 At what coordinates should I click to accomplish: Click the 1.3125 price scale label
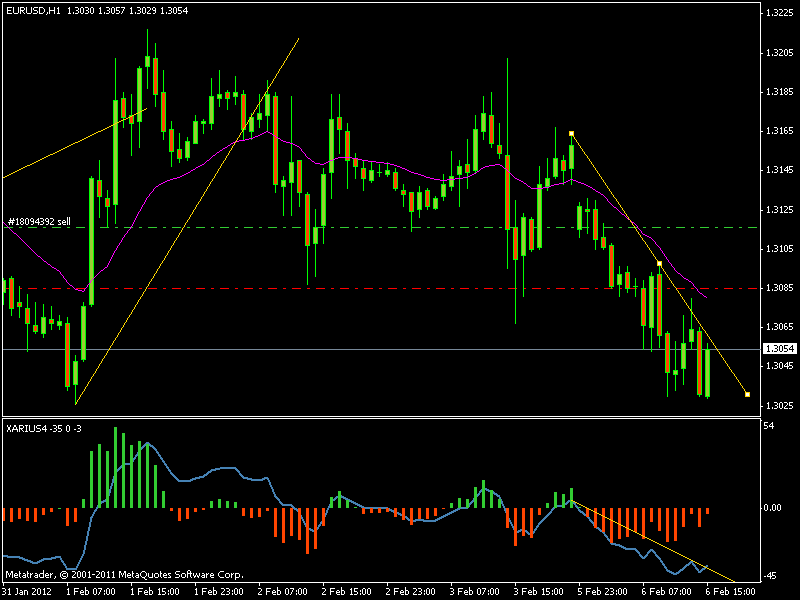click(780, 210)
